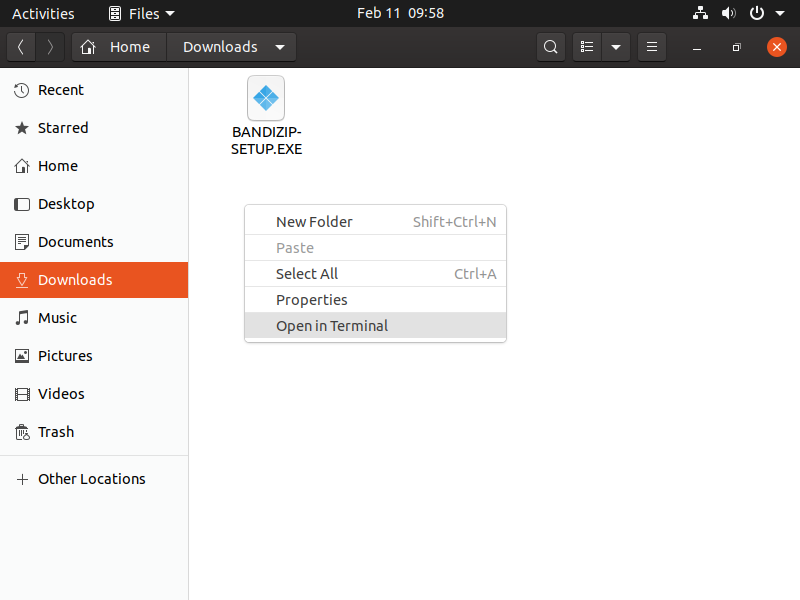Open the Files app menu
Screen dimensions: 800x600
point(141,14)
